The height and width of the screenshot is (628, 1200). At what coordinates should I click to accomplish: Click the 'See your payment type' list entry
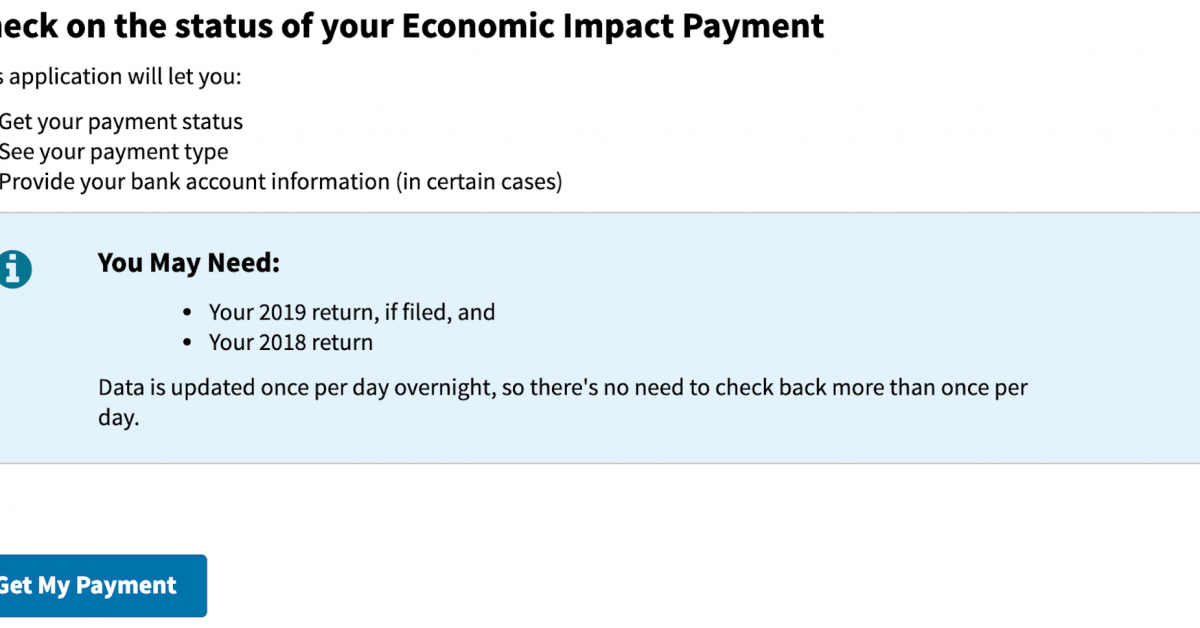click(114, 151)
